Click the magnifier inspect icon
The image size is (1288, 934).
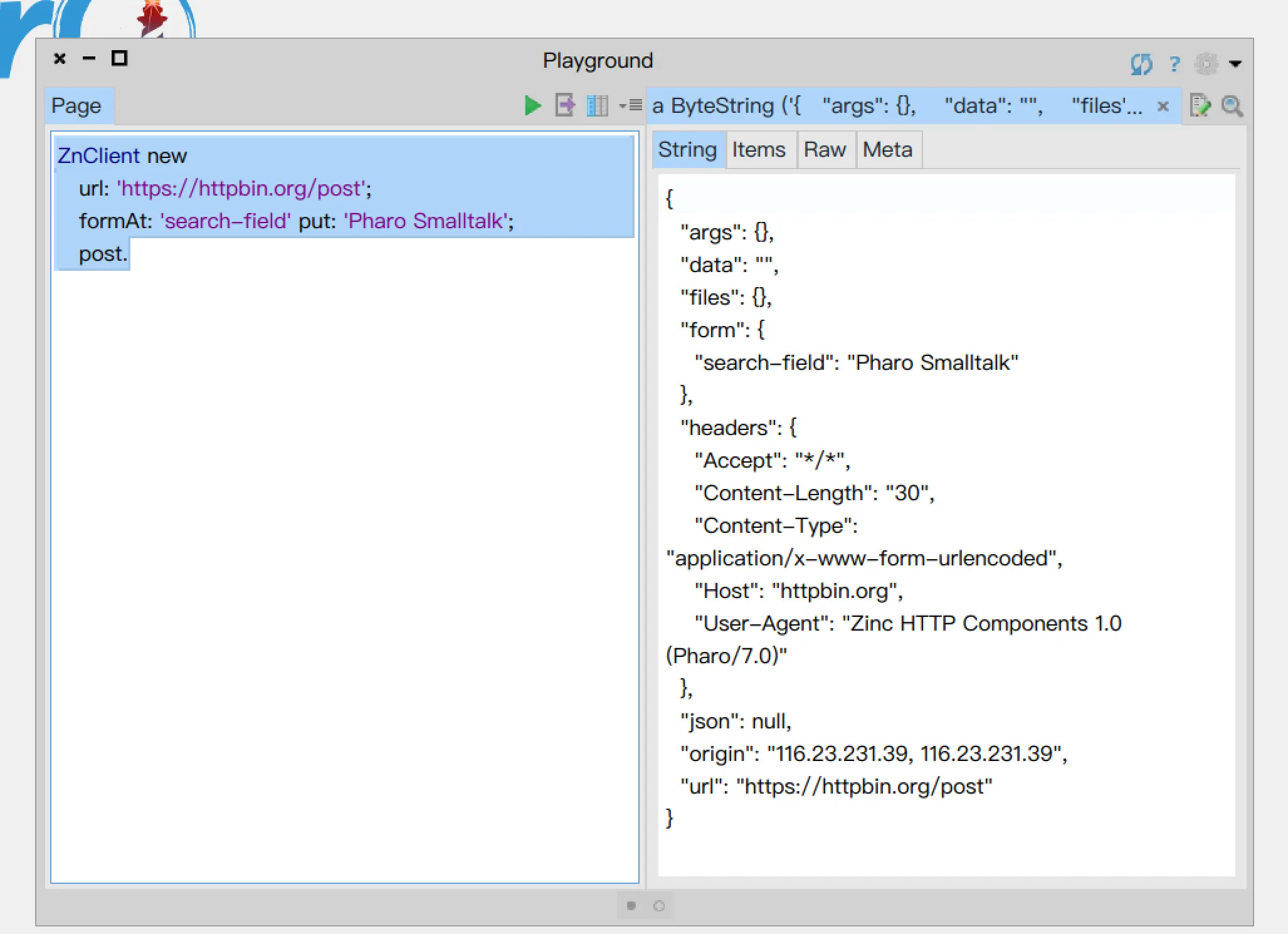coord(1232,105)
